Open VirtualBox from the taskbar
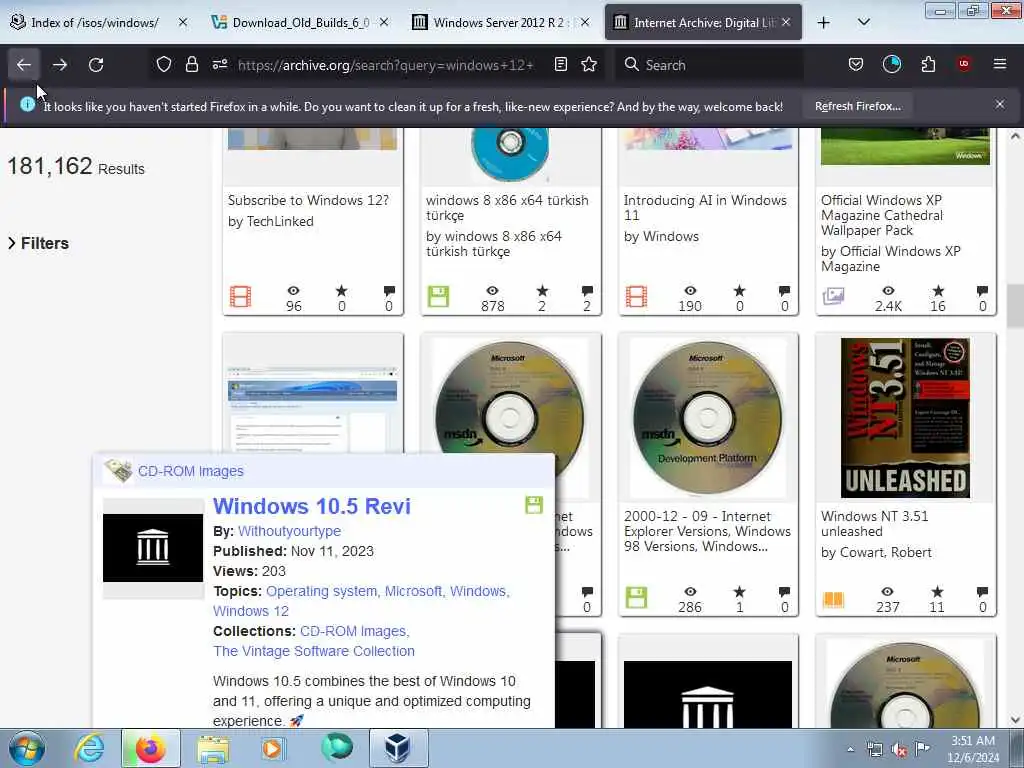The width and height of the screenshot is (1024, 768). click(397, 748)
